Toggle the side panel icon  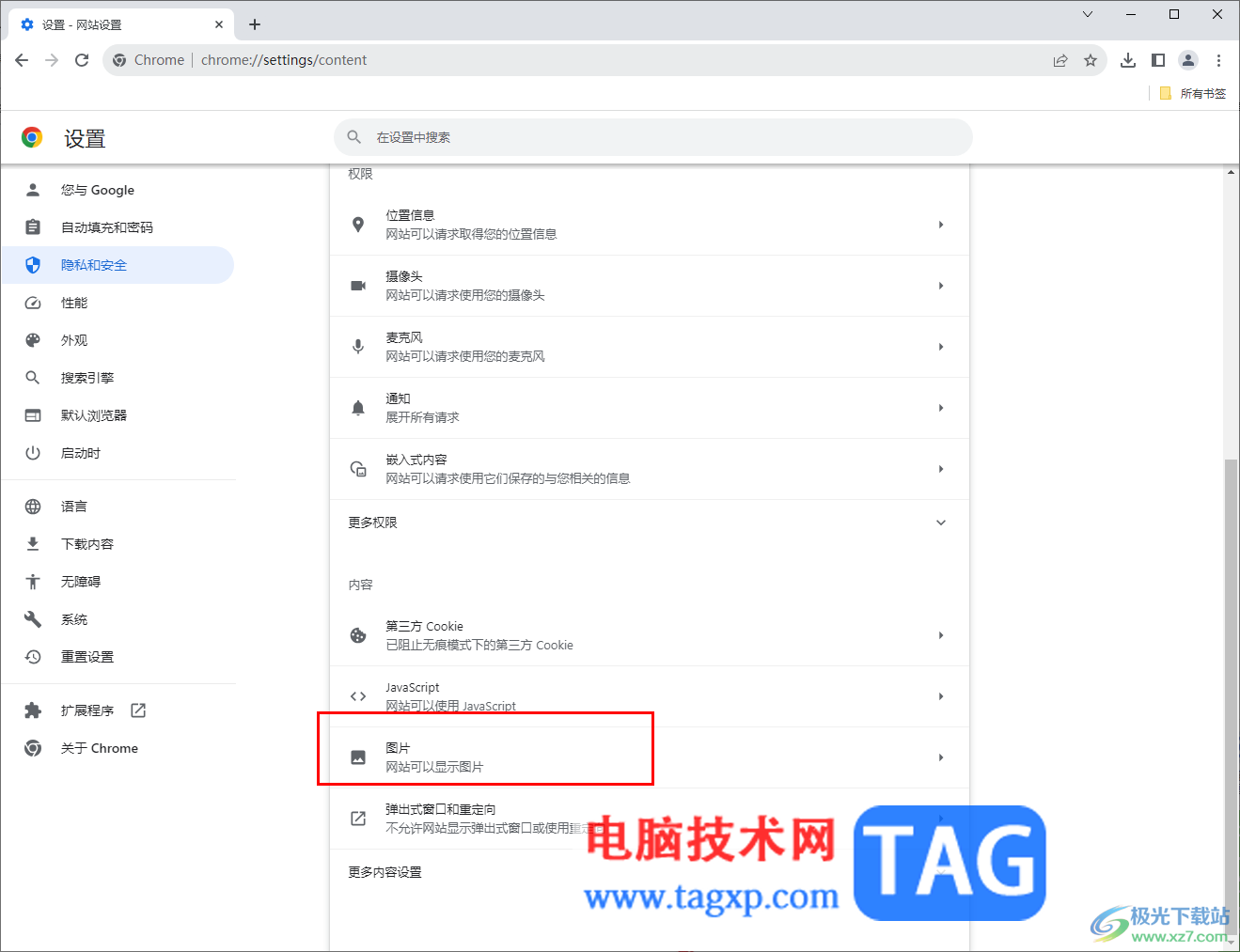1158,60
